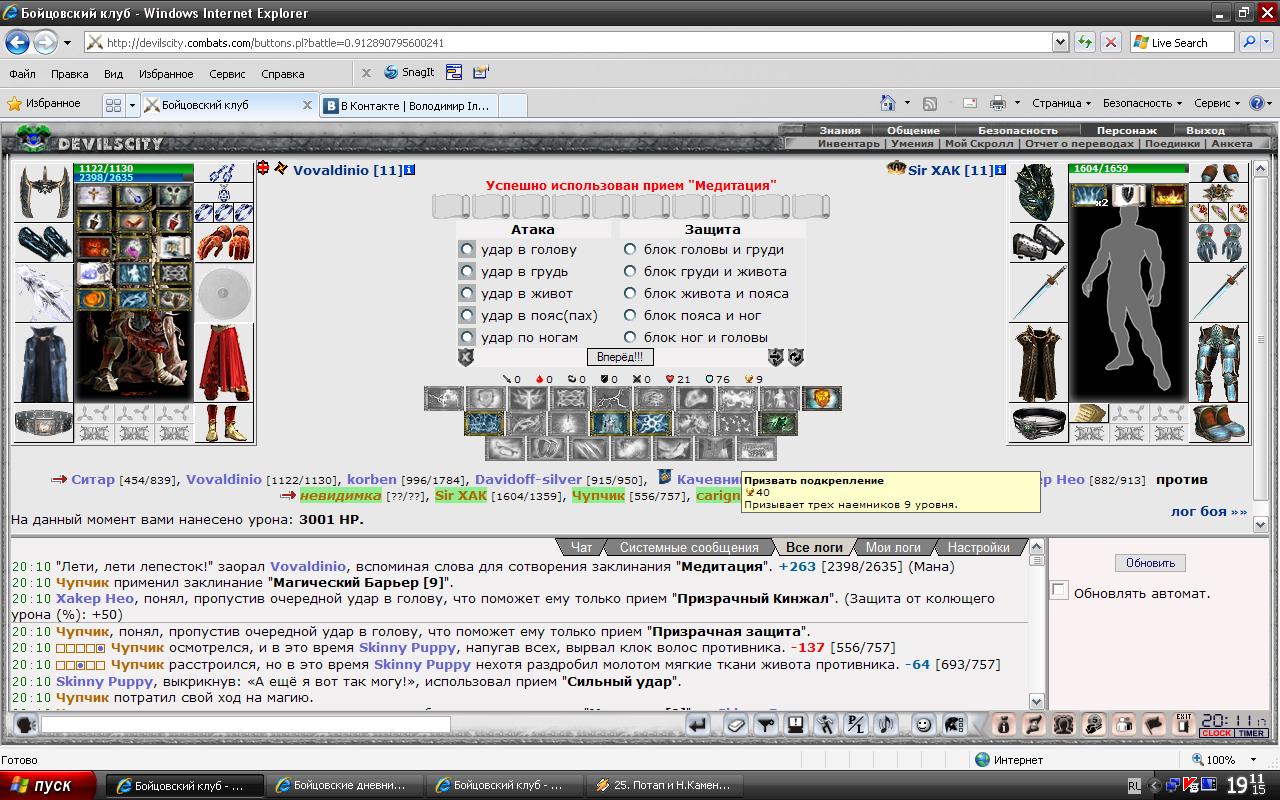Click the glowing orange shield skill icon
The image size is (1280, 800).
coord(822,399)
